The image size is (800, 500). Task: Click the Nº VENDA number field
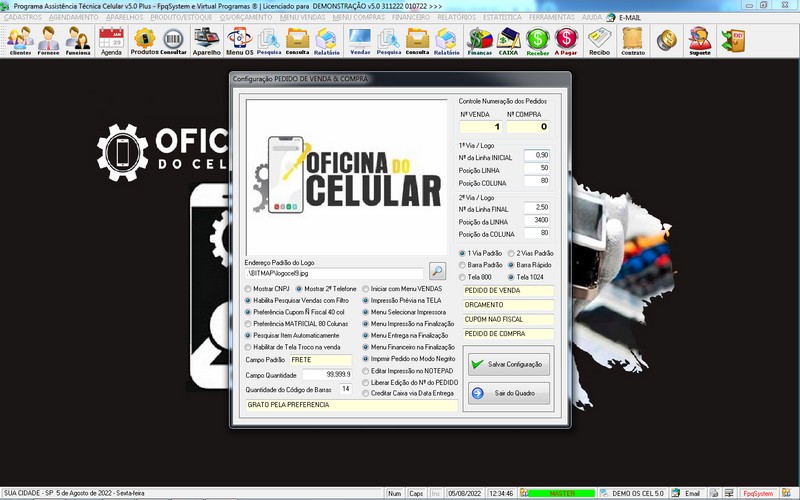pyautogui.click(x=481, y=127)
